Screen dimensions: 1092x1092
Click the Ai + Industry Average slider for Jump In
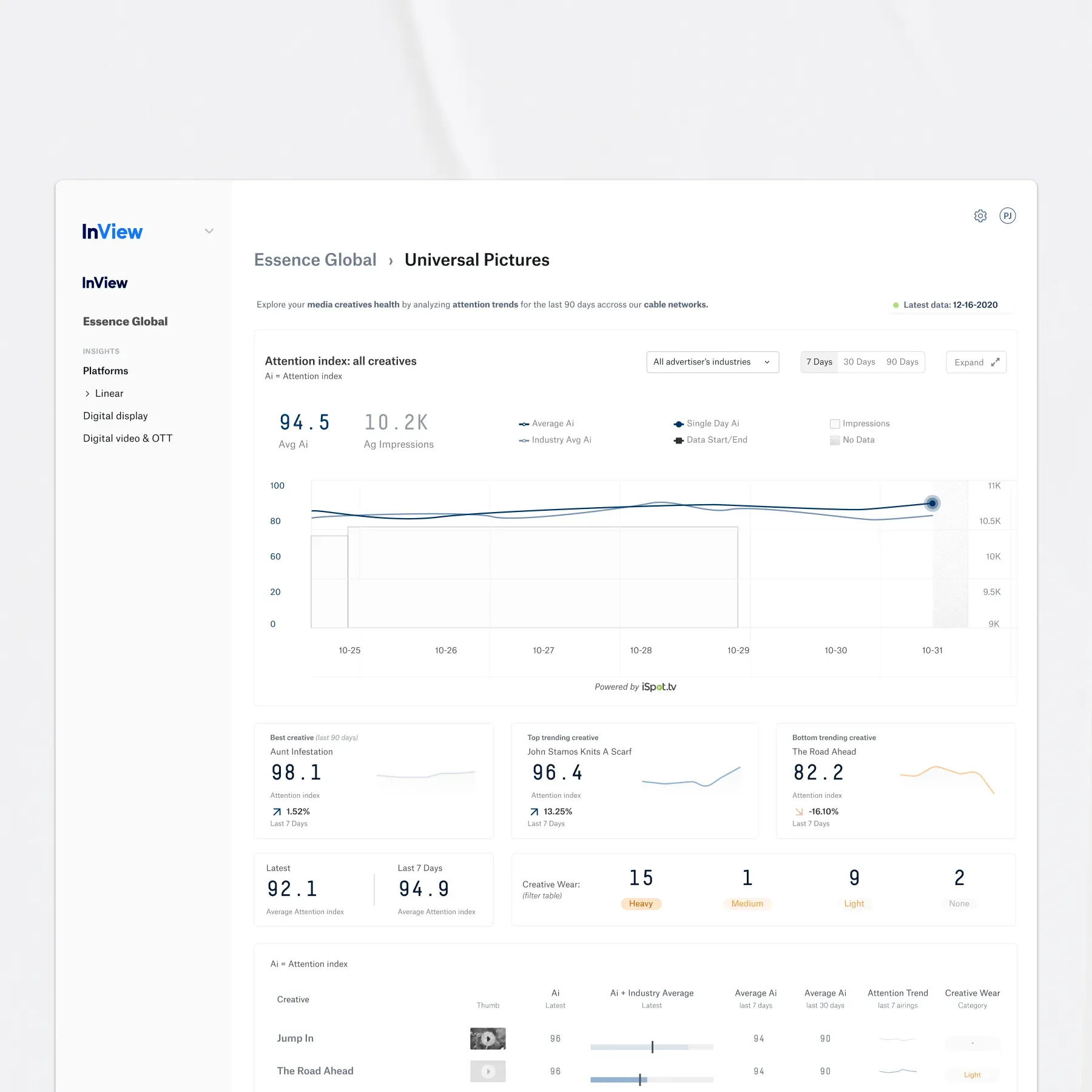(x=652, y=1046)
